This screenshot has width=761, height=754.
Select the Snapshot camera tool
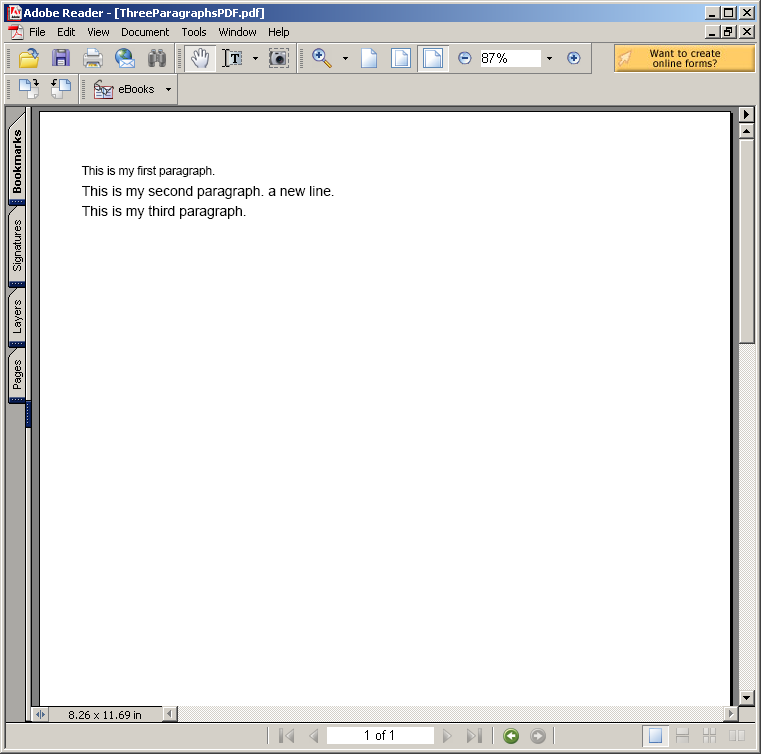[279, 58]
